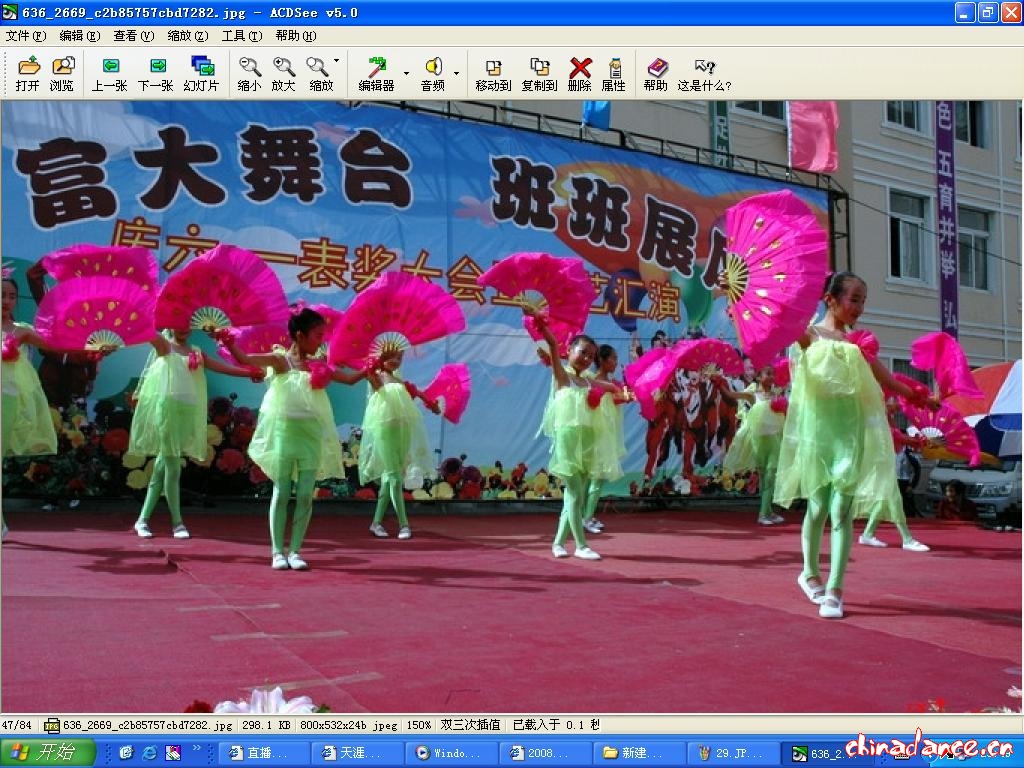Click the 移动到 (Move to) icon
1024x768 pixels.
pyautogui.click(x=493, y=73)
